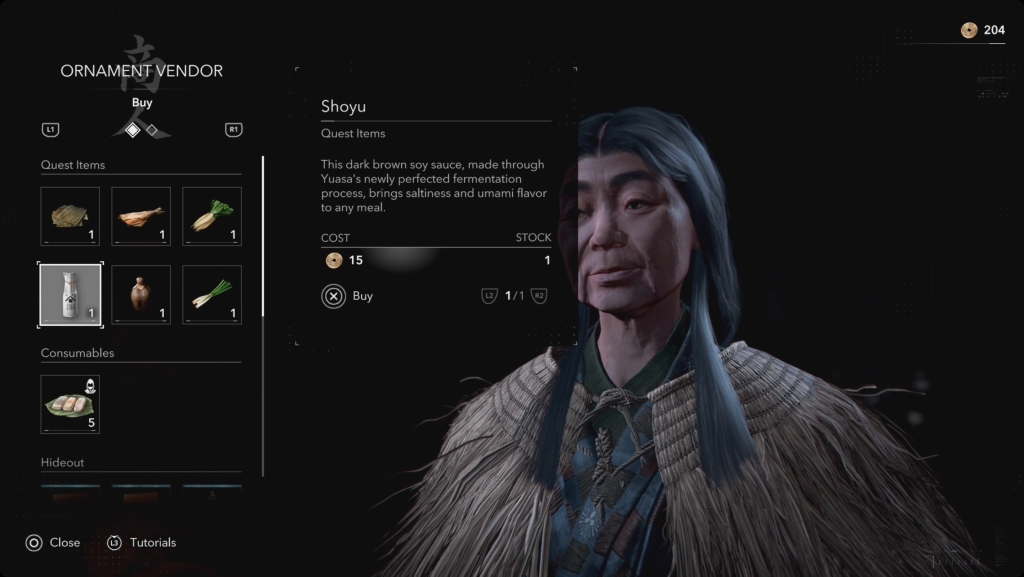
Task: Switch to the second tab diamond
Action: (152, 130)
